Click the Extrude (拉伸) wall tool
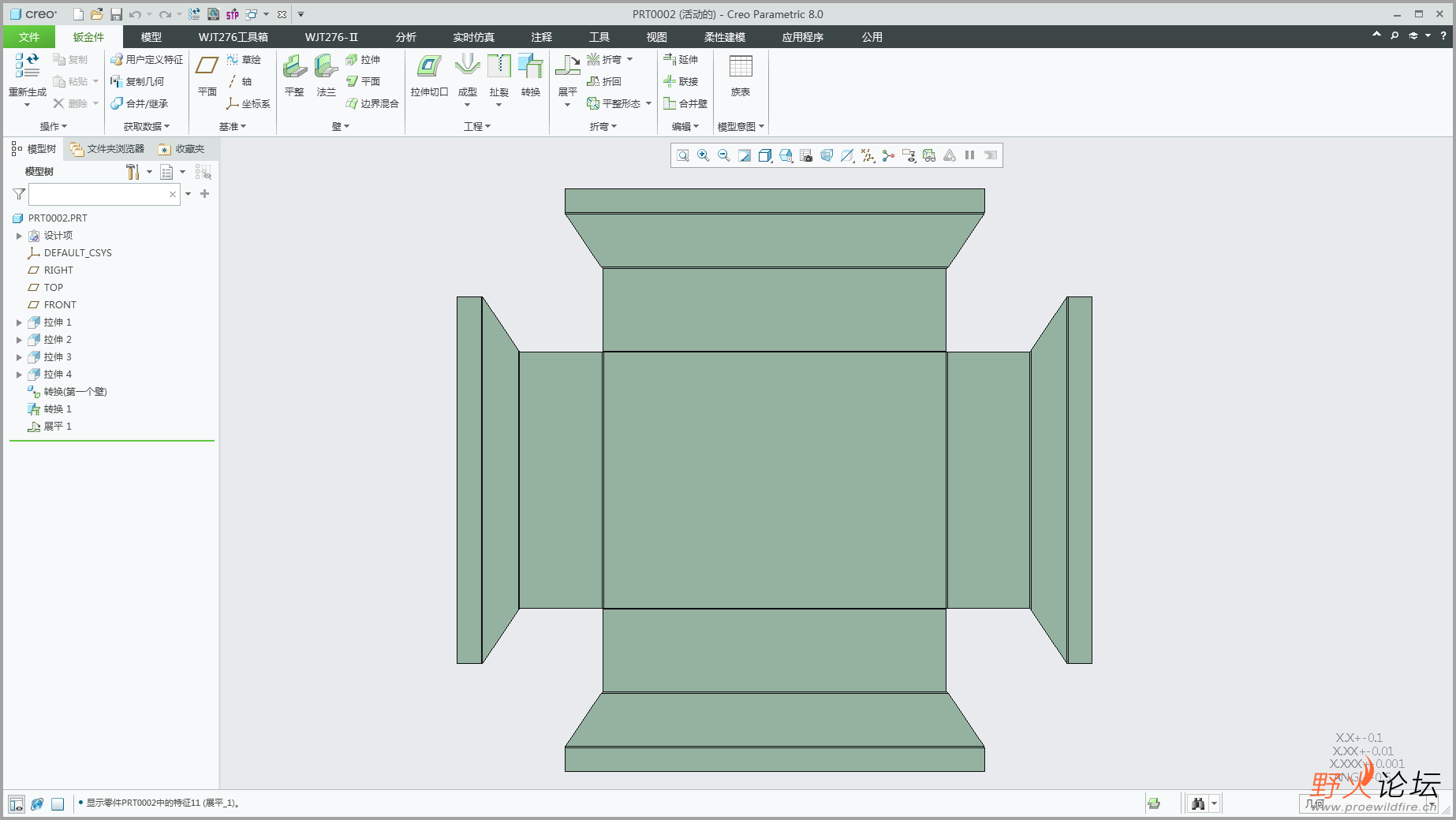Screen dimensions: 1456x820 pos(363,59)
